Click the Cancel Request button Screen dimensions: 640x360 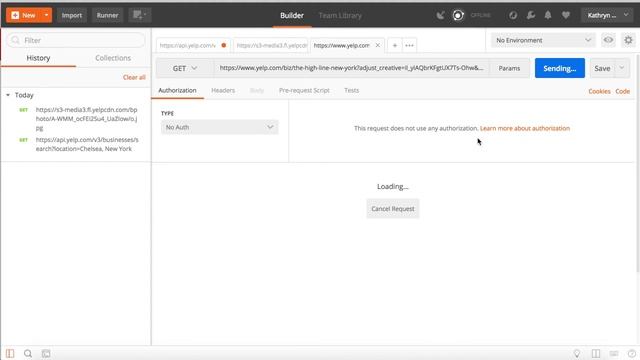(x=393, y=209)
